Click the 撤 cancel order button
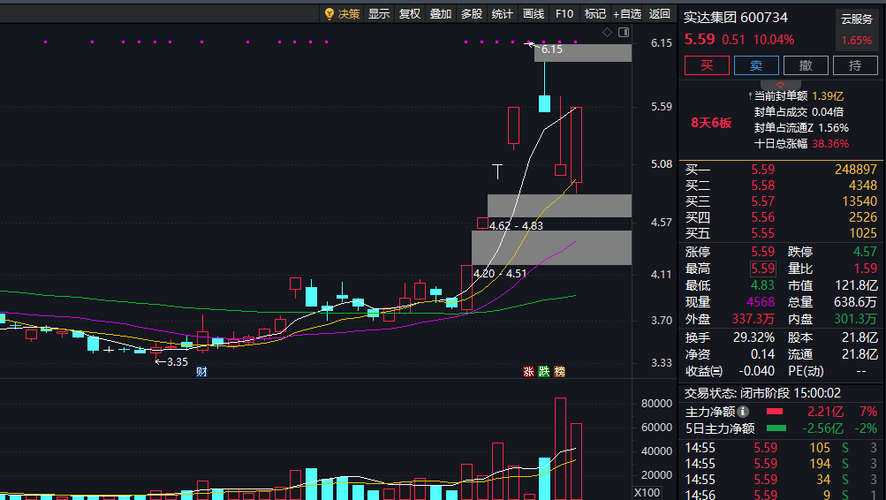886x500 pixels. (x=806, y=66)
